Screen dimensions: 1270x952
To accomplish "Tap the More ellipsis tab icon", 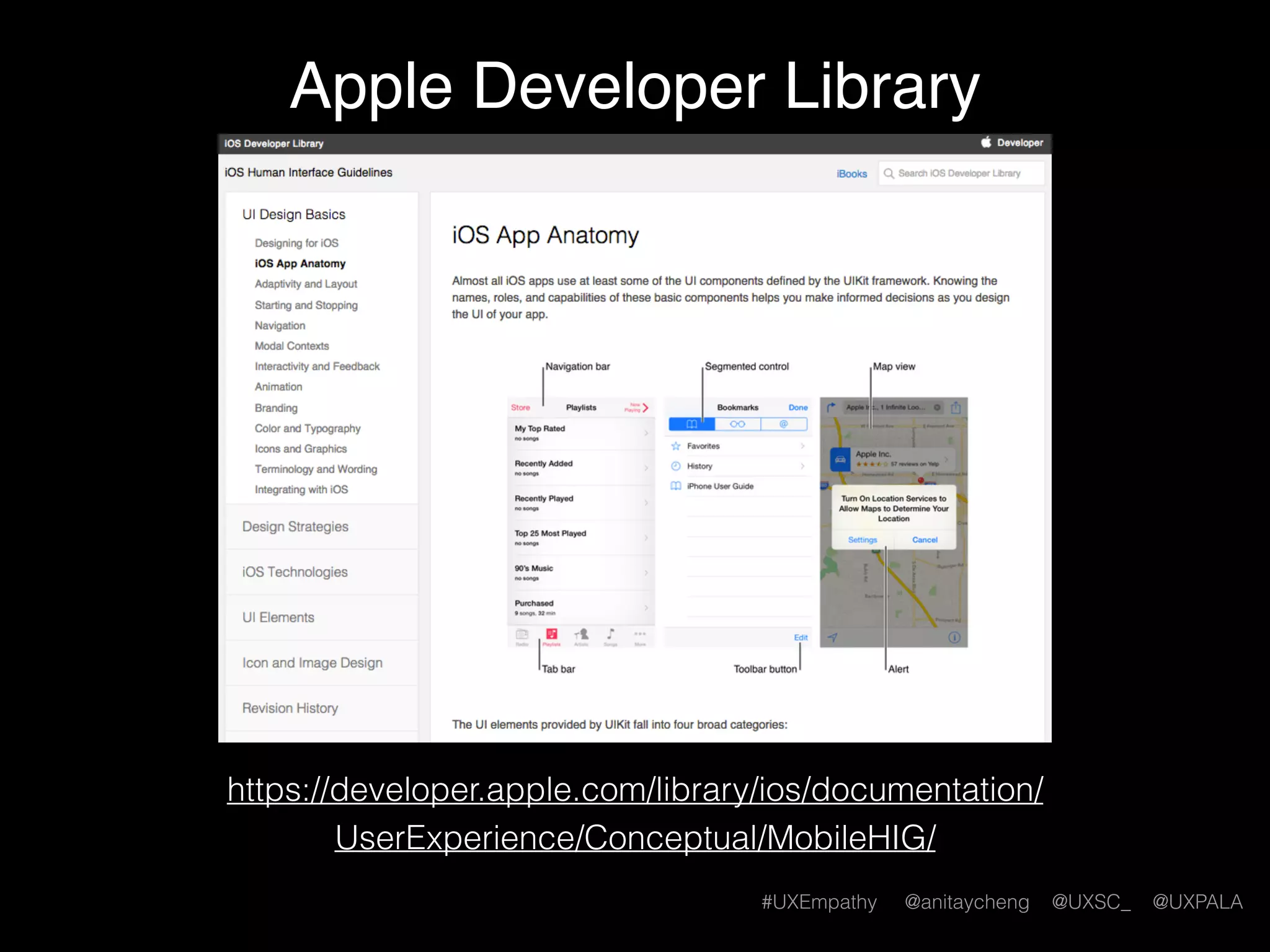I will 640,635.
